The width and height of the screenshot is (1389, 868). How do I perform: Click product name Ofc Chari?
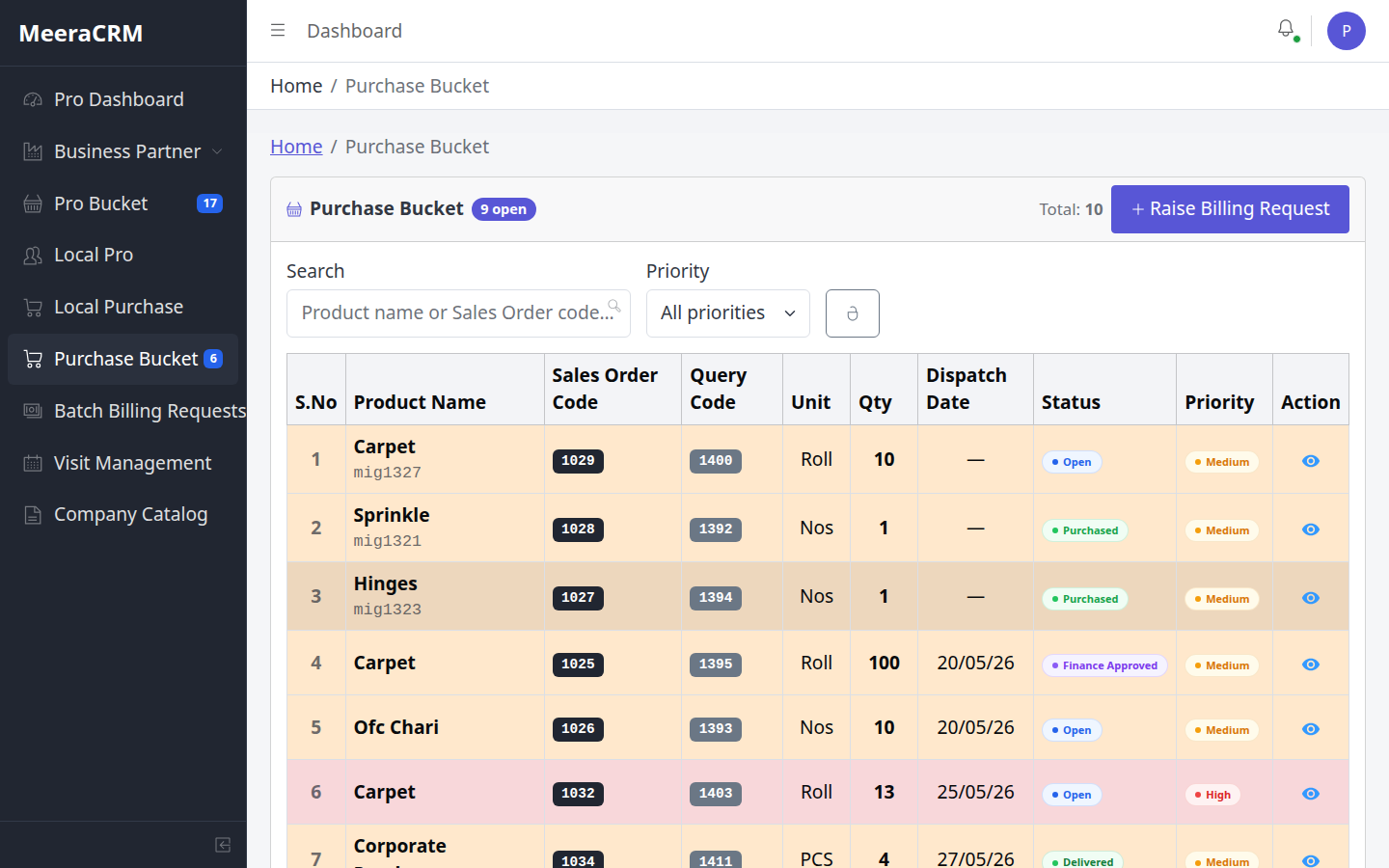pyautogui.click(x=396, y=727)
